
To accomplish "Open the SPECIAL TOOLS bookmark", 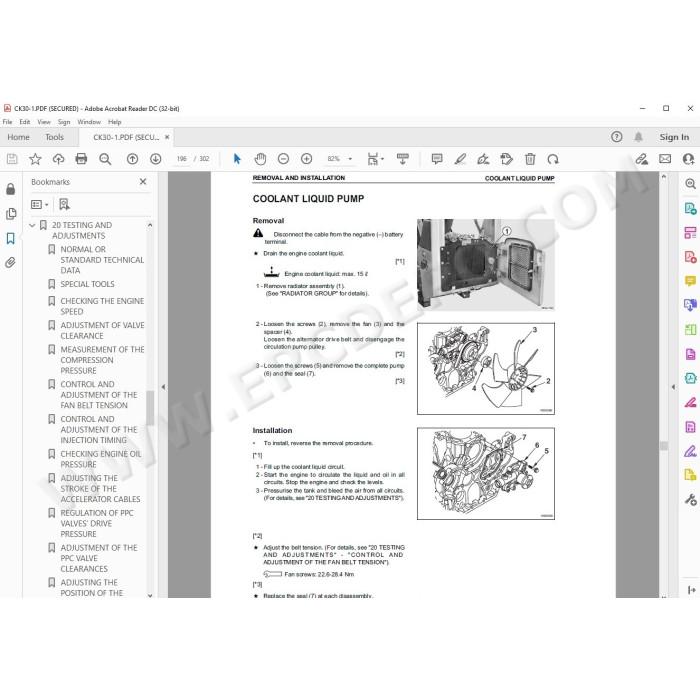I will click(88, 284).
